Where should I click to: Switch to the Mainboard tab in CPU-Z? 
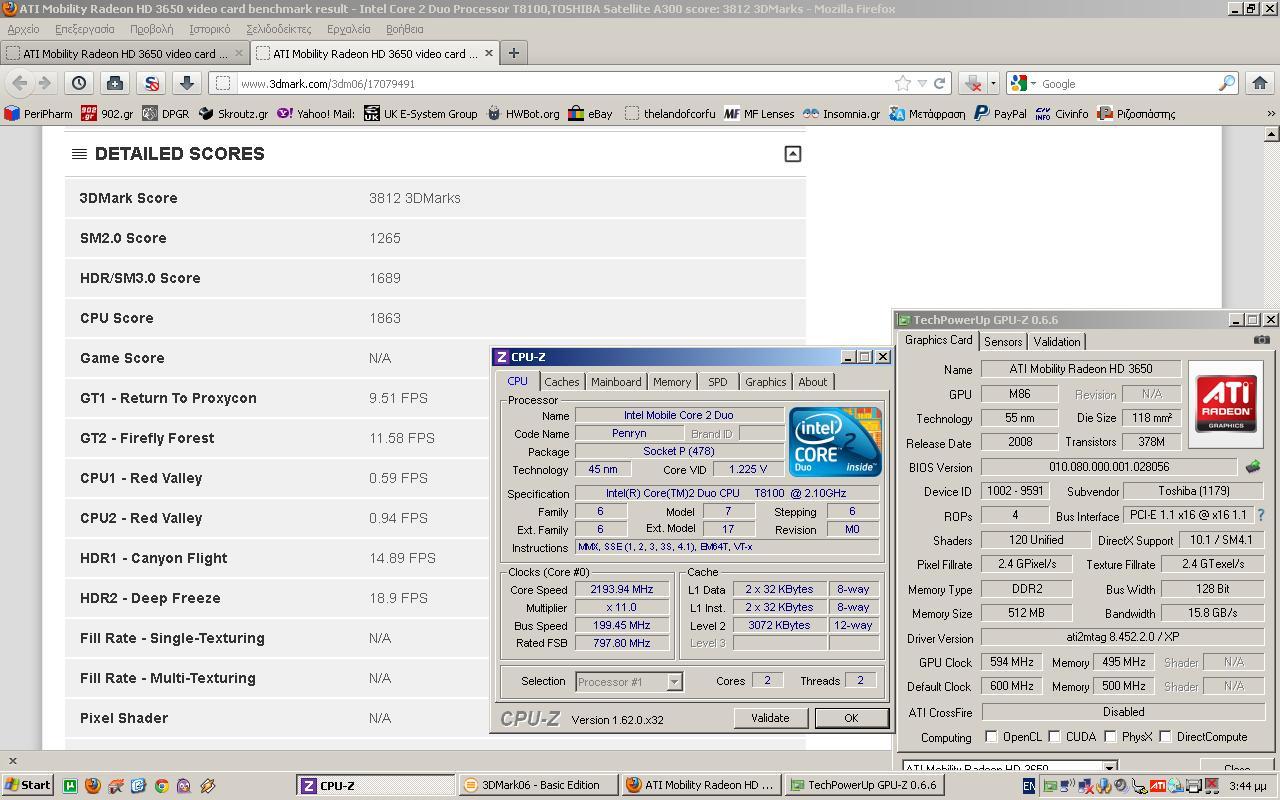coord(616,382)
